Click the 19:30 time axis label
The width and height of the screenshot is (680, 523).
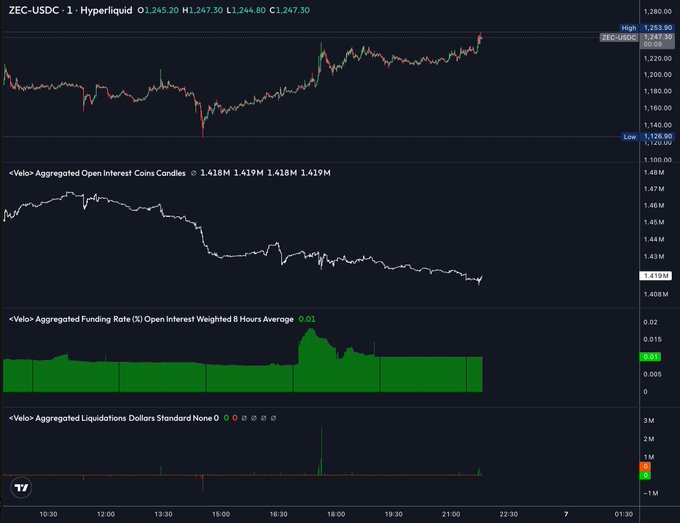[393, 514]
